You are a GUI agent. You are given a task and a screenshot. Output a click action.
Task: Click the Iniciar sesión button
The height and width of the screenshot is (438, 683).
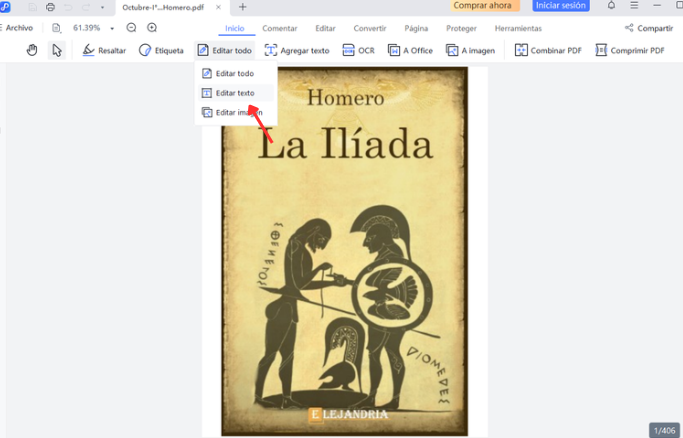(561, 6)
